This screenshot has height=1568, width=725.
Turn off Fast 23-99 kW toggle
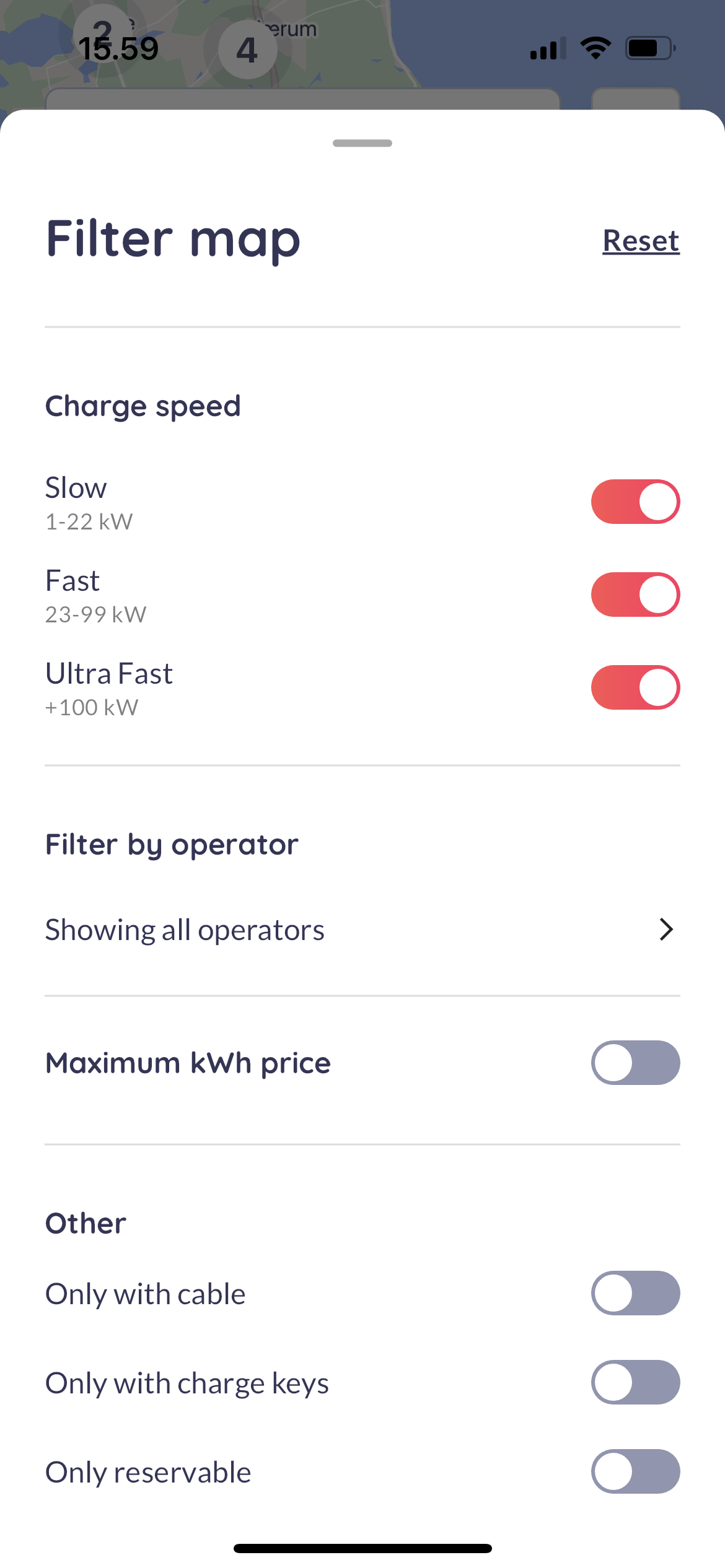point(635,595)
